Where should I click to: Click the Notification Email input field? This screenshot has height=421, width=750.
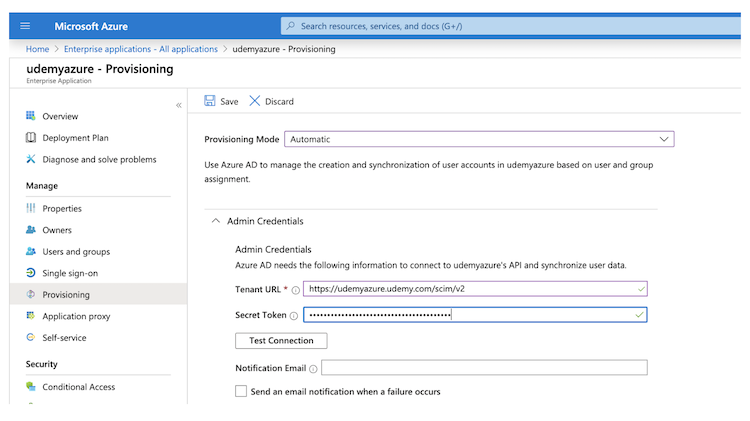pyautogui.click(x=484, y=368)
